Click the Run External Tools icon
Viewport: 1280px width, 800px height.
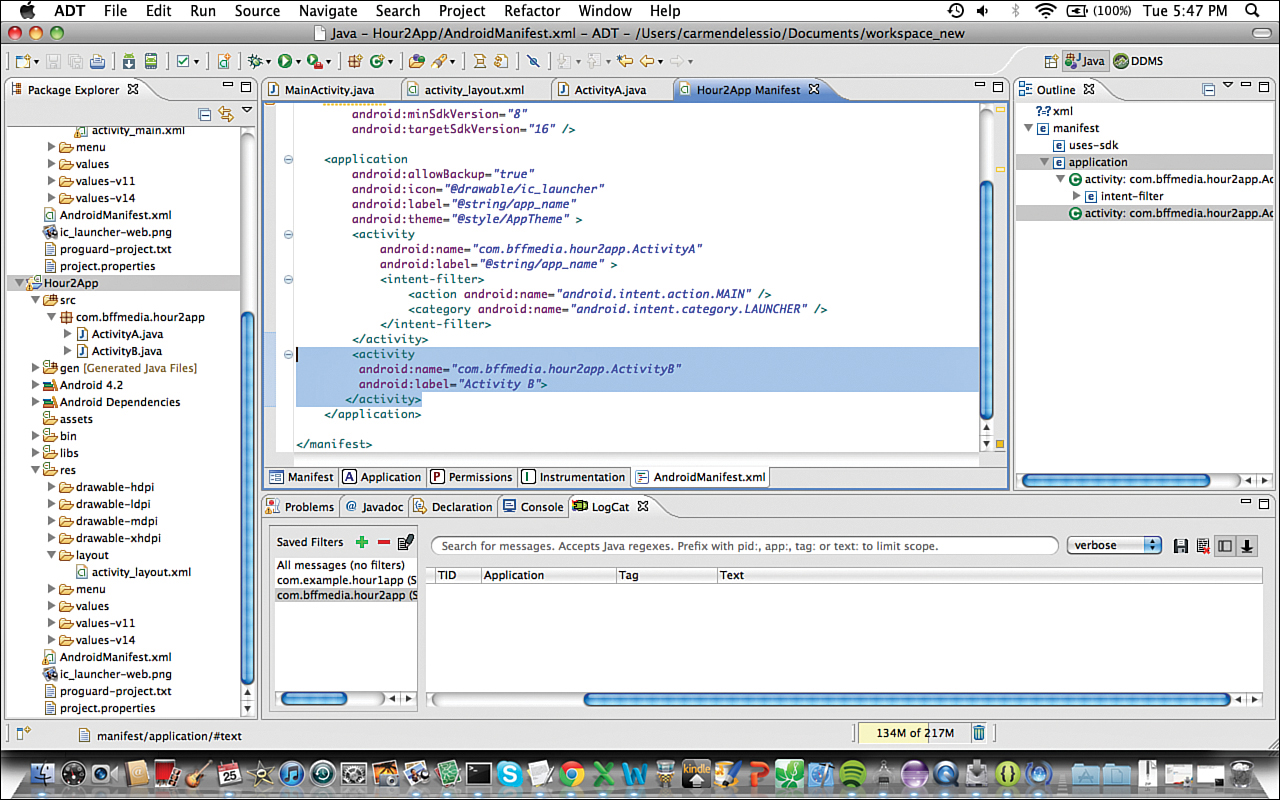pyautogui.click(x=314, y=61)
